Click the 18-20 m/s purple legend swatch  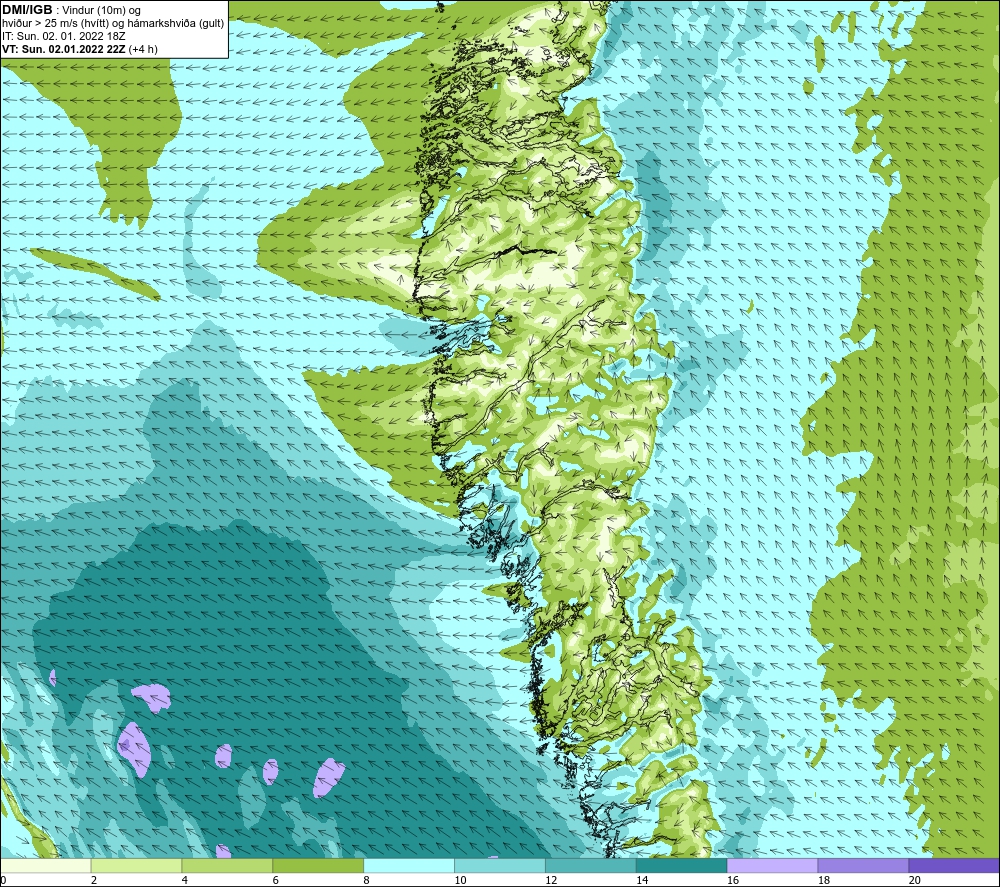(864, 865)
